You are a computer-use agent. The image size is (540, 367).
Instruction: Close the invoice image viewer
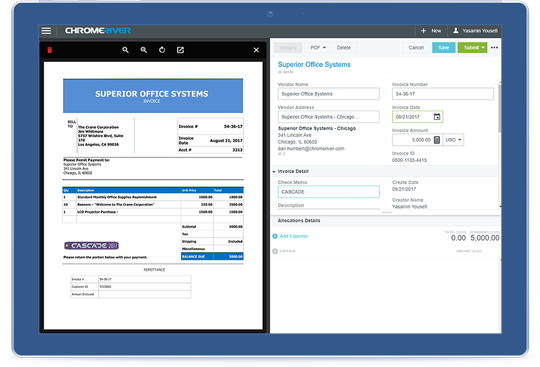pyautogui.click(x=256, y=50)
